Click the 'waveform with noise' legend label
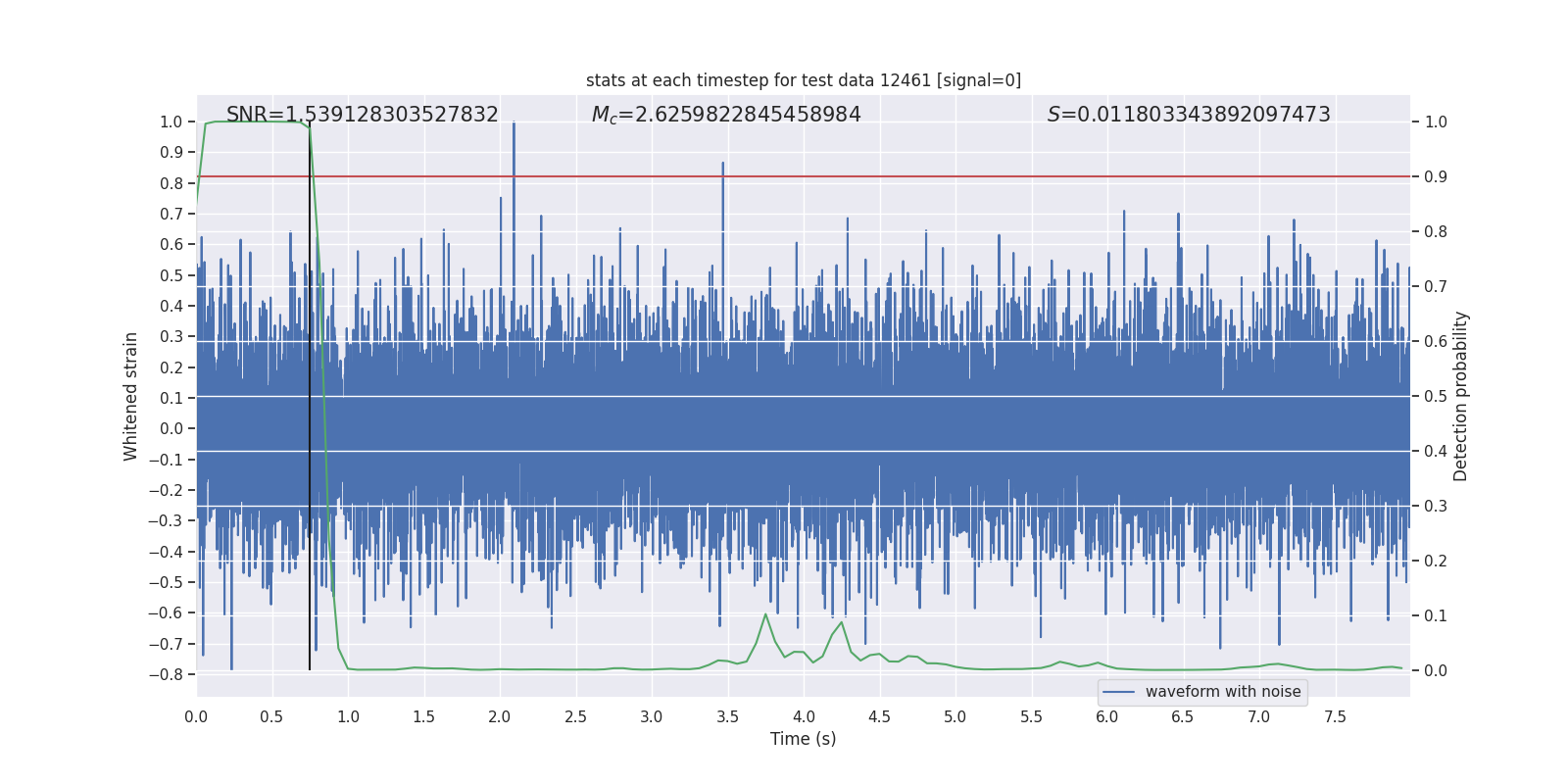Viewport: 1568px width, 784px height. pos(1222,692)
